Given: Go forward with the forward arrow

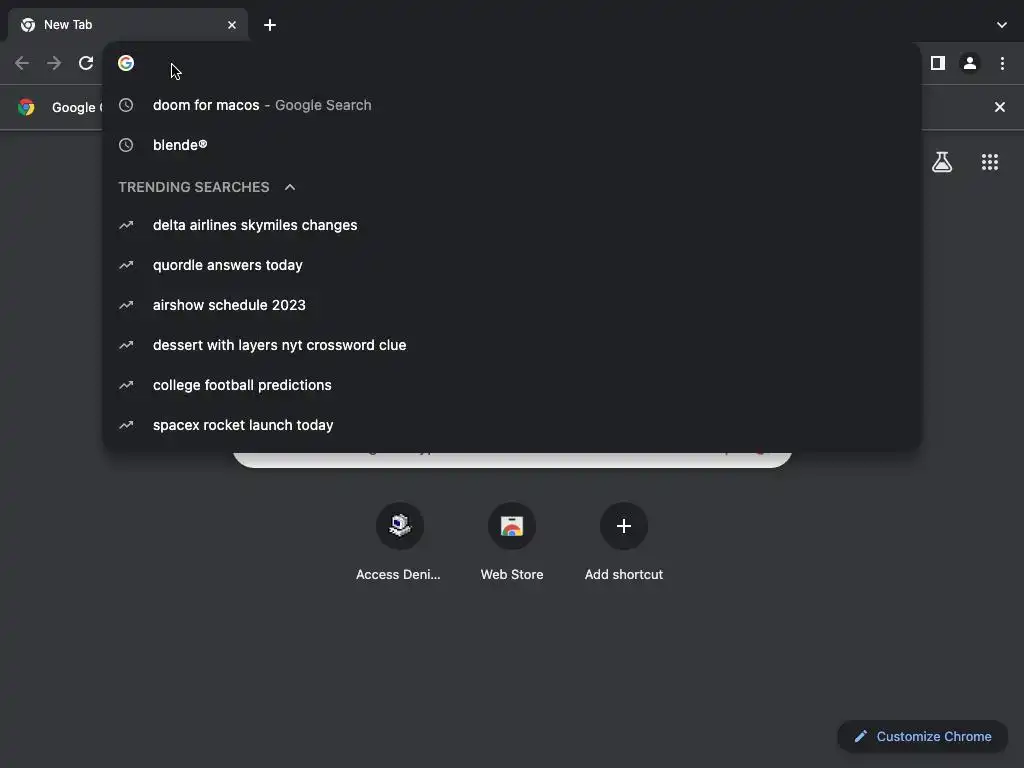Looking at the screenshot, I should [x=54, y=63].
